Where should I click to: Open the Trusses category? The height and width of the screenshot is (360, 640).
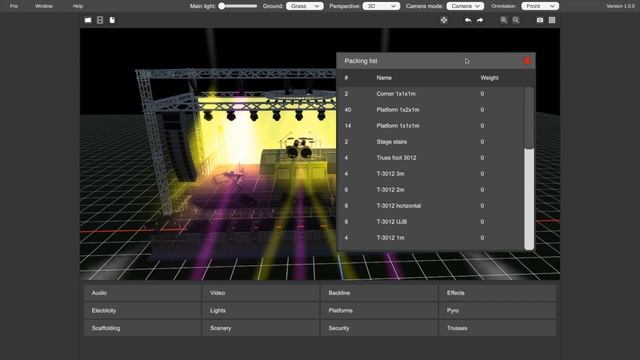click(x=498, y=328)
